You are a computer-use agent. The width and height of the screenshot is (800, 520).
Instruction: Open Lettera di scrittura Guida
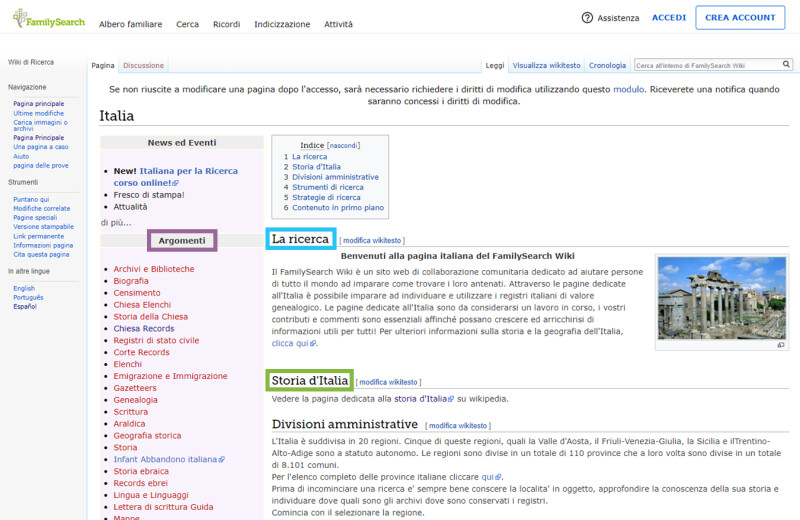coord(163,507)
